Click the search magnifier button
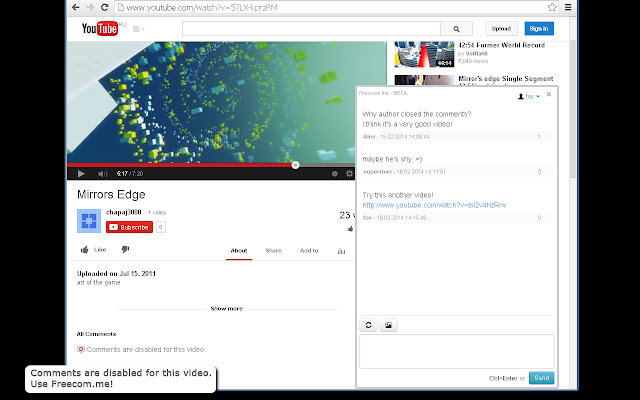This screenshot has height=400, width=640. (456, 29)
